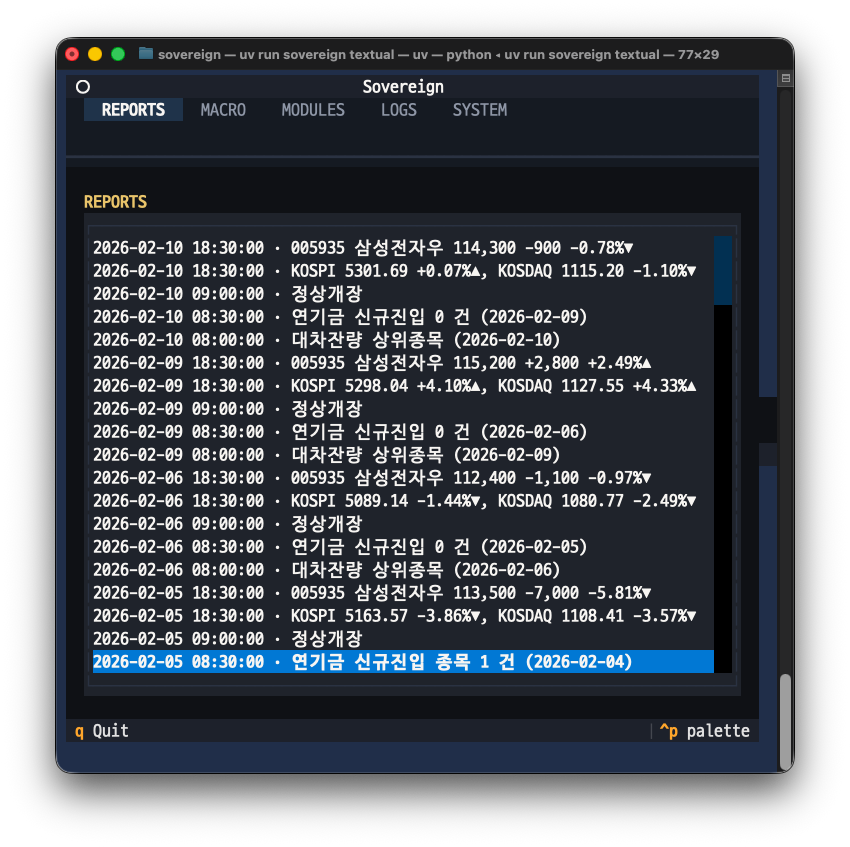The height and width of the screenshot is (847, 850).
Task: Select the REPORTS tab
Action: point(133,110)
